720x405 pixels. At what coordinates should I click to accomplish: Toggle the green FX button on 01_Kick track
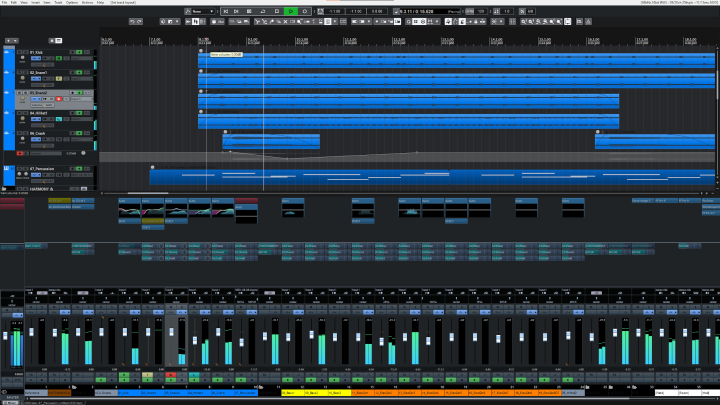click(79, 52)
